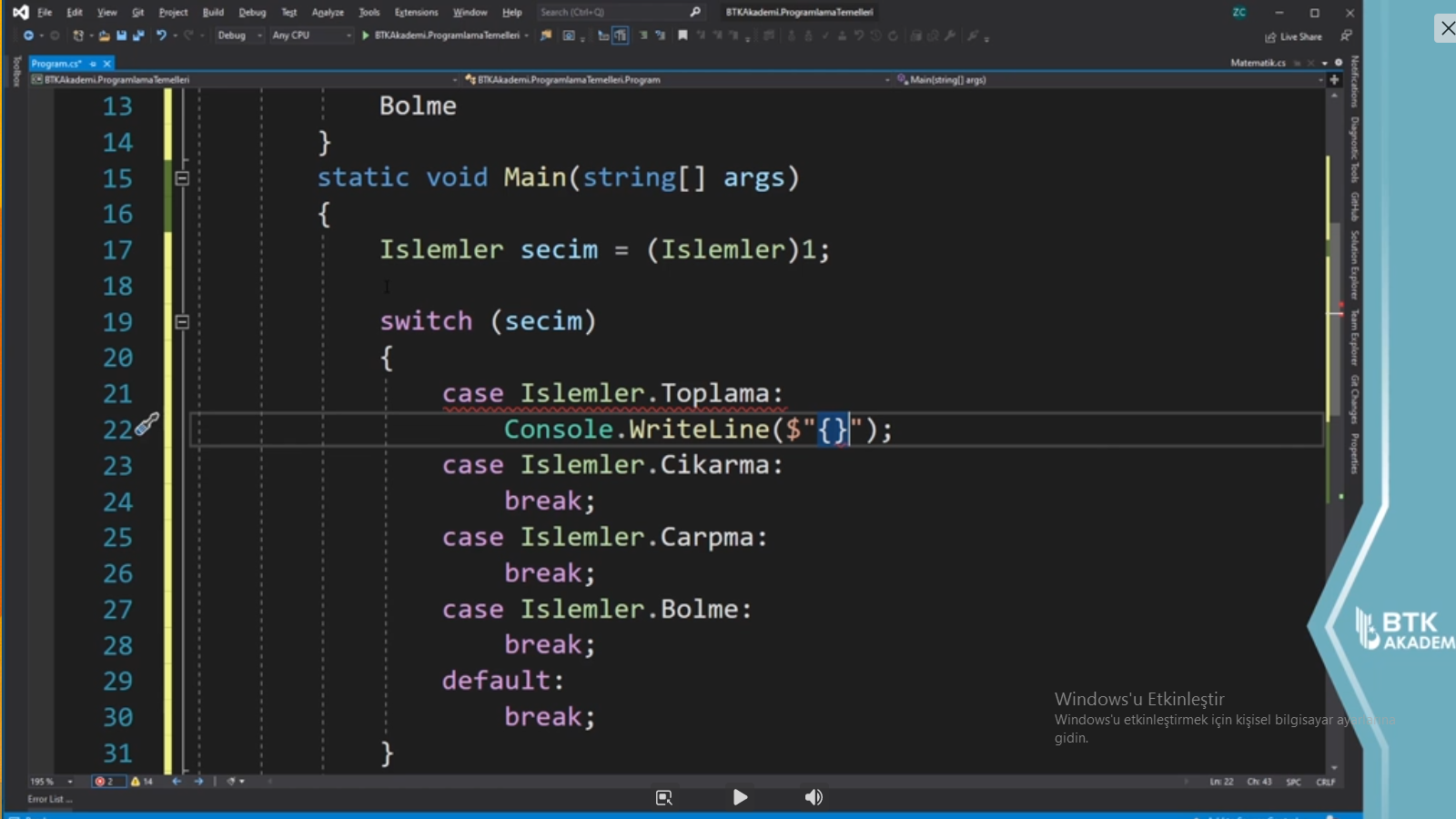Click the Toolbox side tab
This screenshot has height=819, width=1456.
click(16, 71)
